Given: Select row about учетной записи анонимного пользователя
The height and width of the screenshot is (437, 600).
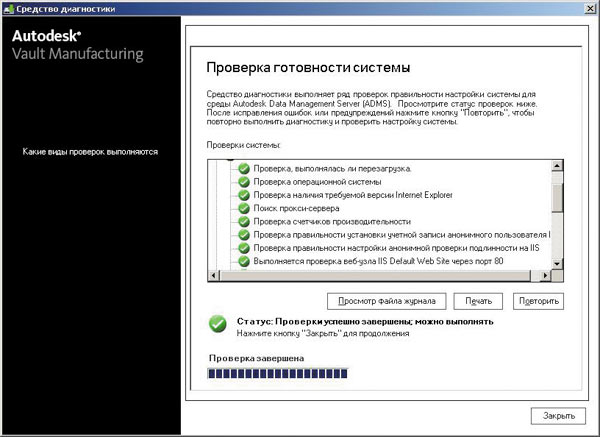Looking at the screenshot, I should pos(402,235).
